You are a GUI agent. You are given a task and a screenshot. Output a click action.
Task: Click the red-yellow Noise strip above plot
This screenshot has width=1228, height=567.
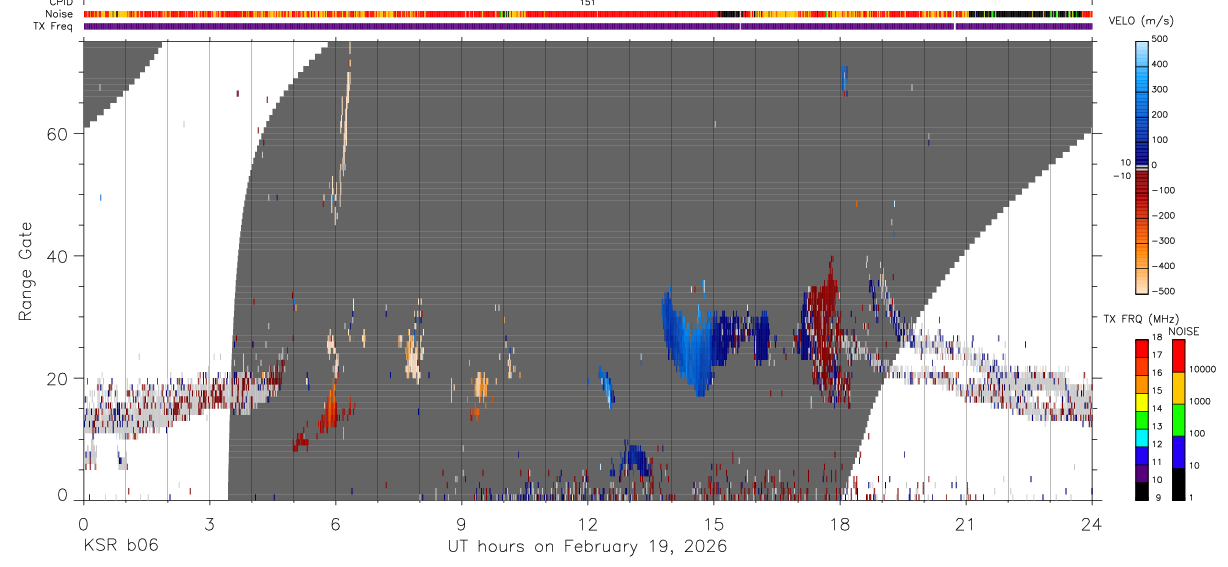pyautogui.click(x=588, y=14)
